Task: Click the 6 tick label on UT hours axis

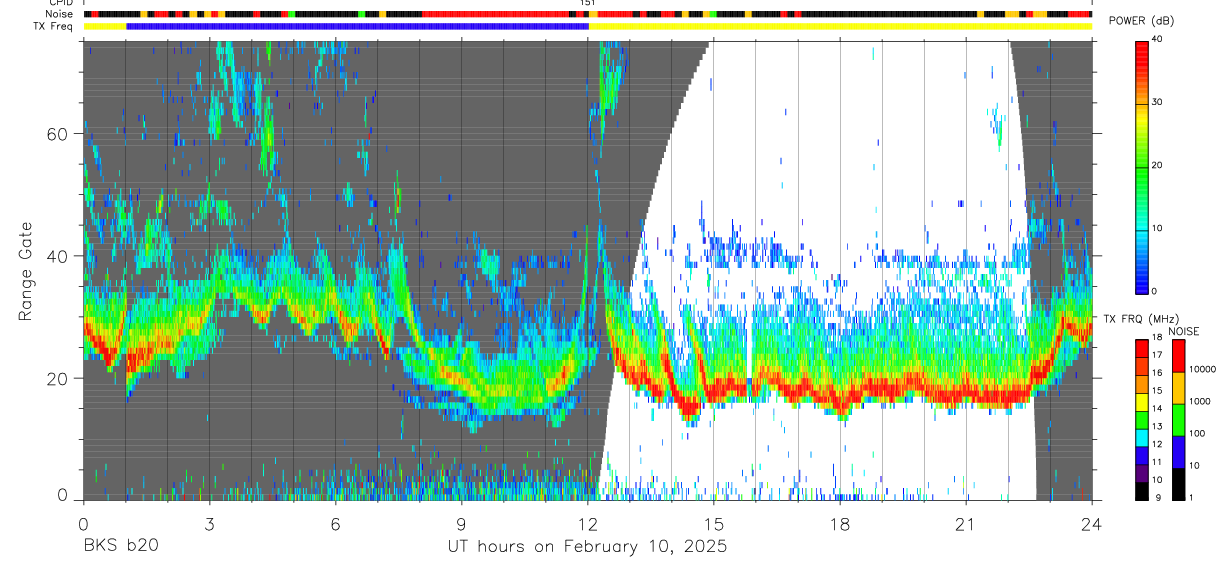Action: 335,523
